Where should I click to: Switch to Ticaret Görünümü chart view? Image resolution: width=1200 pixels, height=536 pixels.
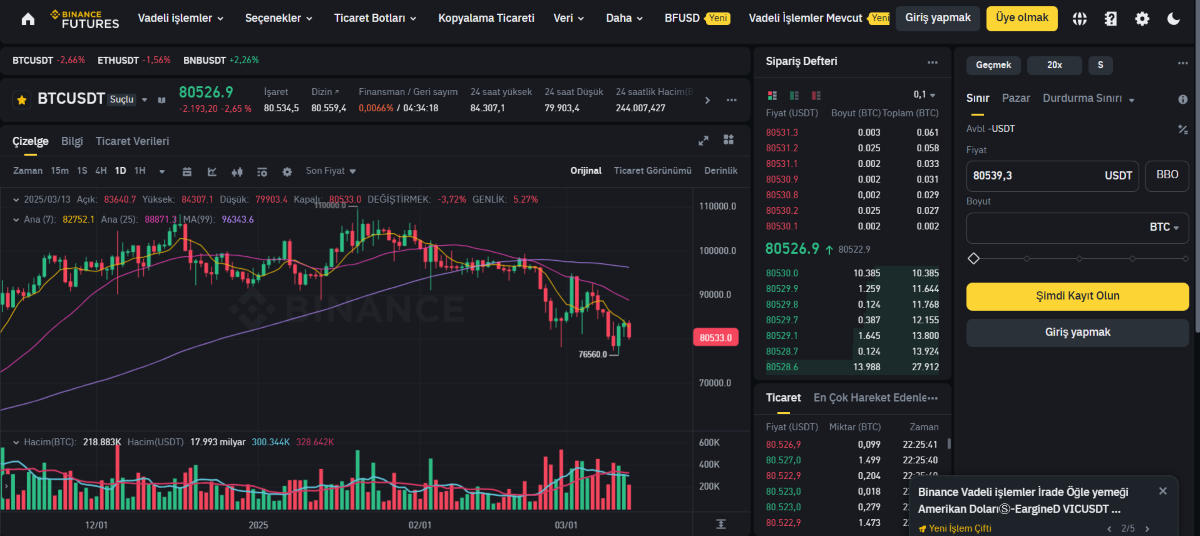pyautogui.click(x=652, y=171)
